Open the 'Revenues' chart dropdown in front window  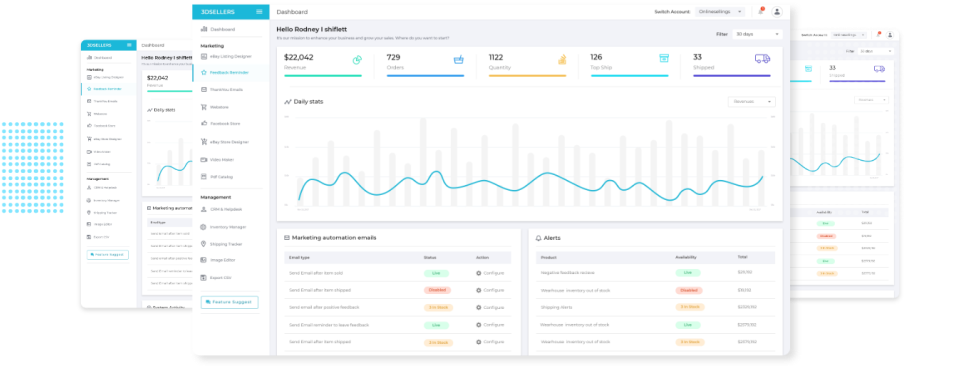tap(752, 102)
